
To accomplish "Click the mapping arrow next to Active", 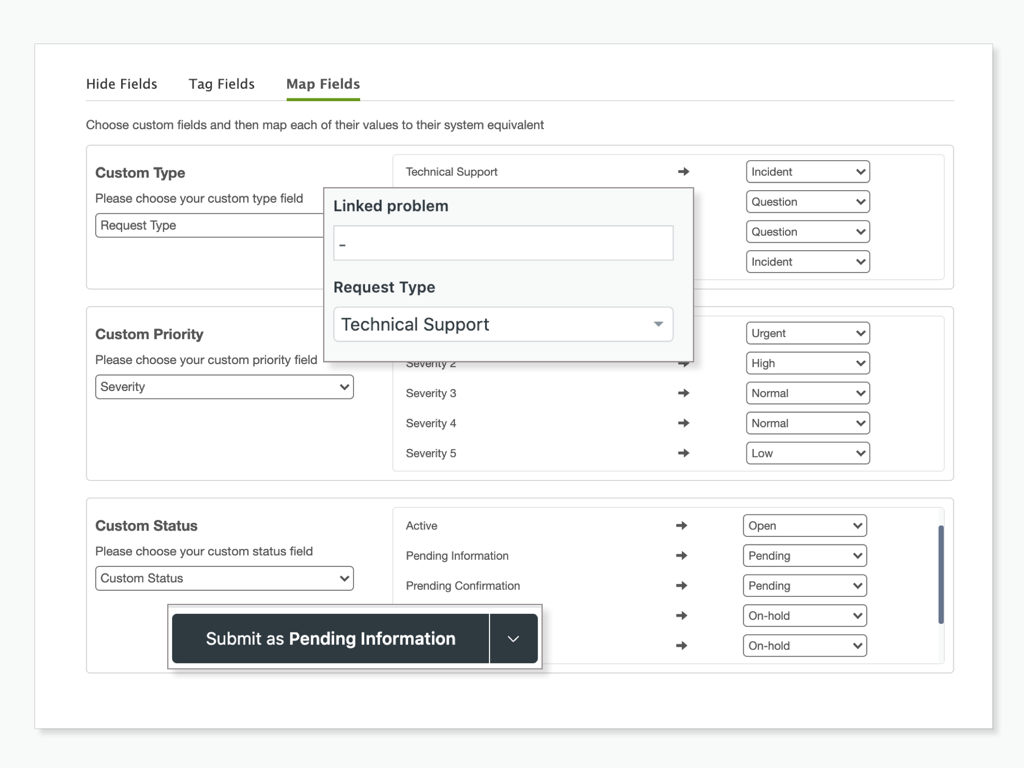I will [682, 525].
